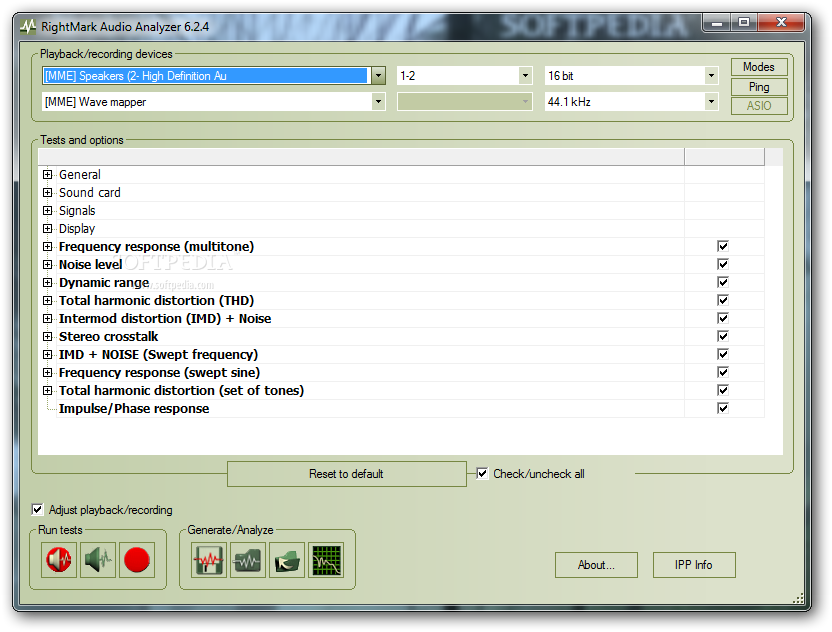The image size is (832, 632).
Task: Click the ASIO button
Action: (x=759, y=106)
